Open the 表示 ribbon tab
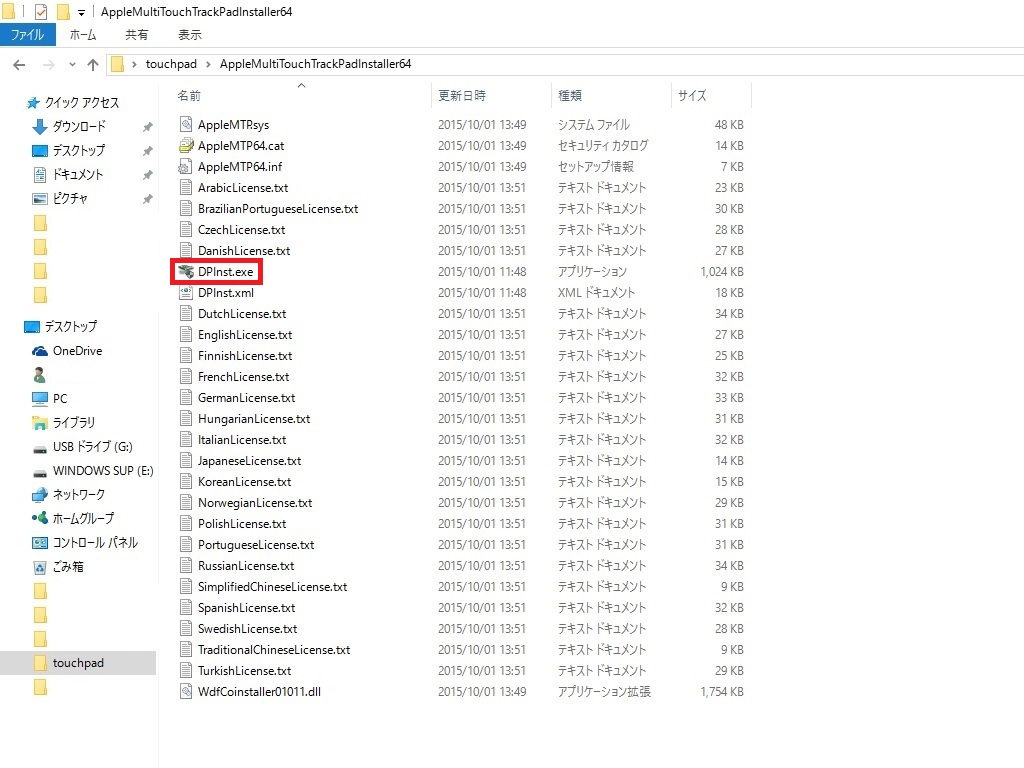This screenshot has height=768, width=1024. [x=189, y=35]
